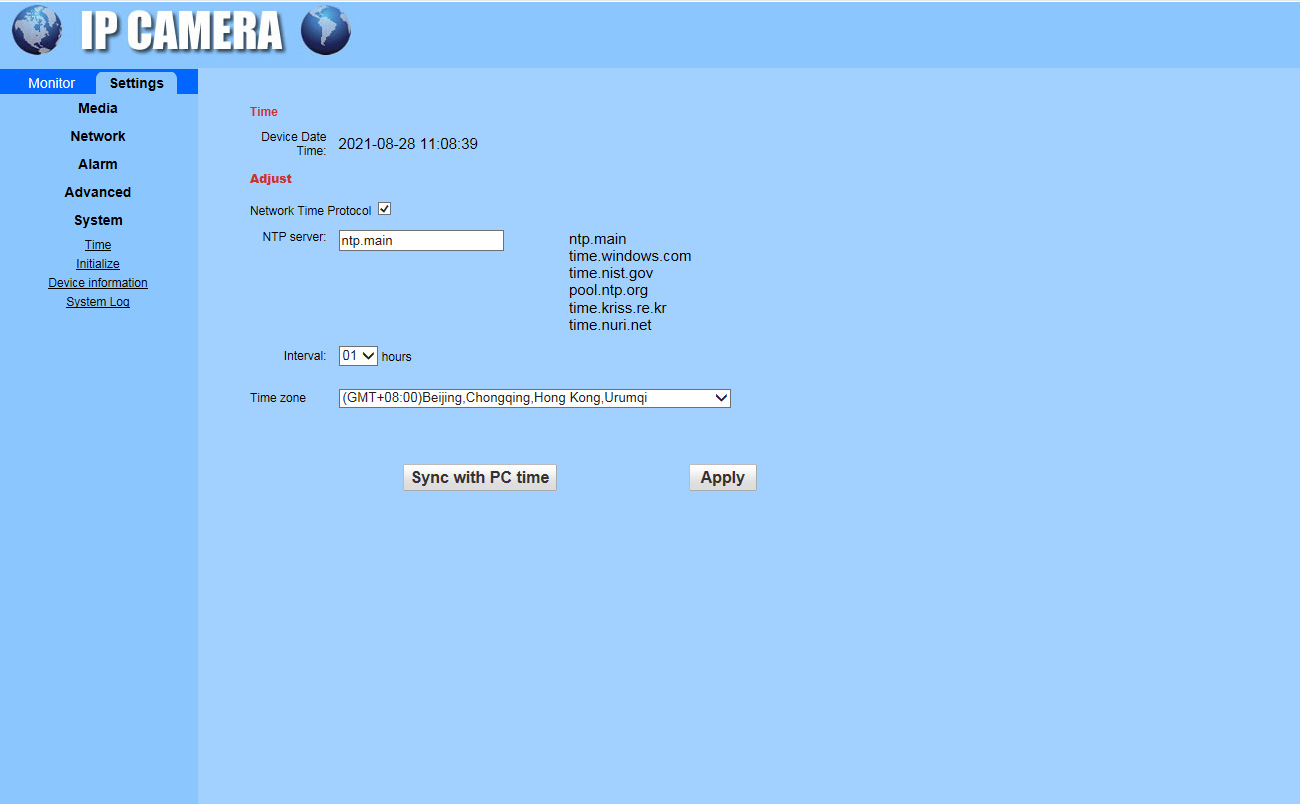Image resolution: width=1300 pixels, height=804 pixels.
Task: Open the Media settings menu
Action: 98,108
